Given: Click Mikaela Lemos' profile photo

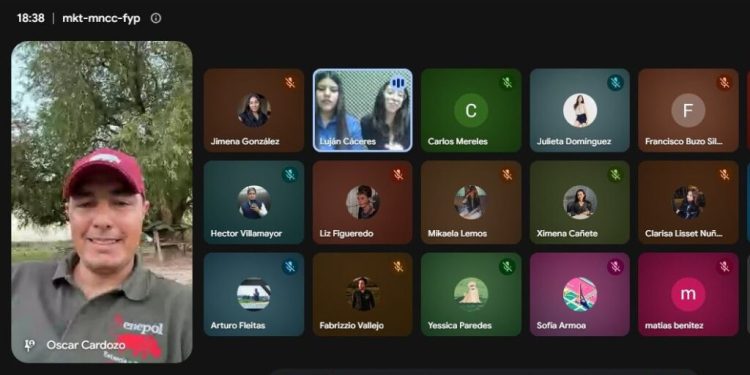Looking at the screenshot, I should 471,202.
